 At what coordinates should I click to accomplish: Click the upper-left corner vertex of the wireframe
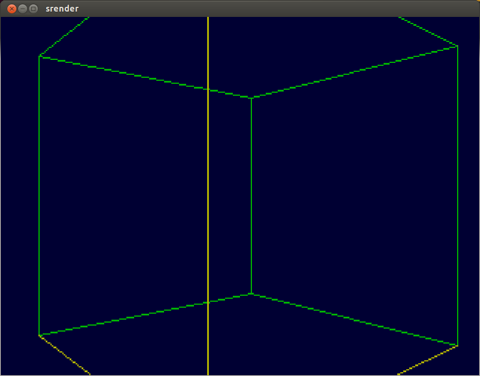coord(39,56)
